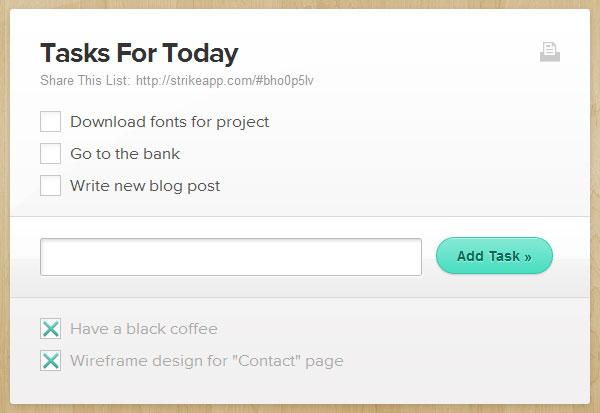
Task: Click the print list icon
Action: [x=550, y=52]
